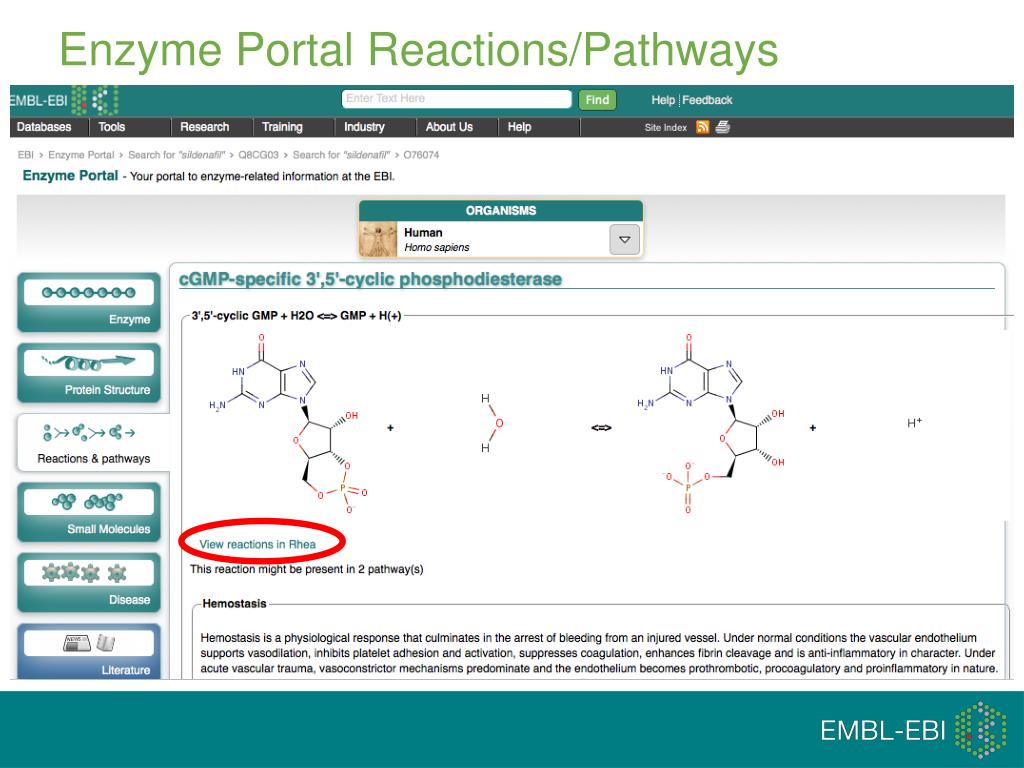The width and height of the screenshot is (1024, 768).
Task: Click the first Search for sildenafil breadcrumb
Action: pyautogui.click(x=176, y=155)
